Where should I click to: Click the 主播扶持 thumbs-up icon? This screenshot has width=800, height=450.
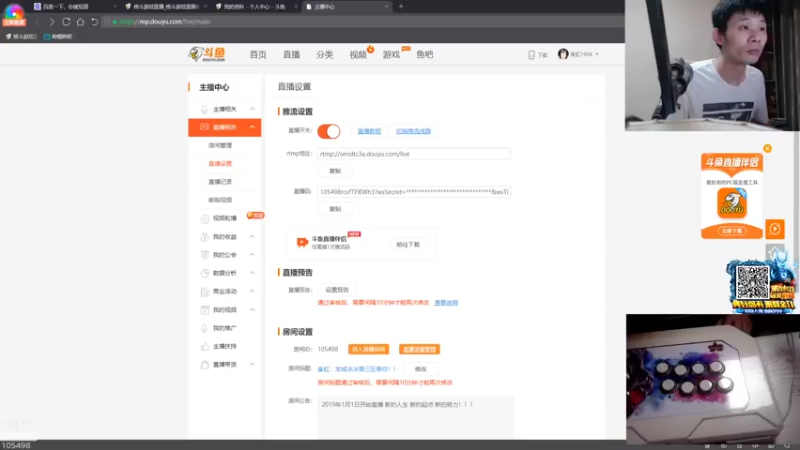[205, 346]
